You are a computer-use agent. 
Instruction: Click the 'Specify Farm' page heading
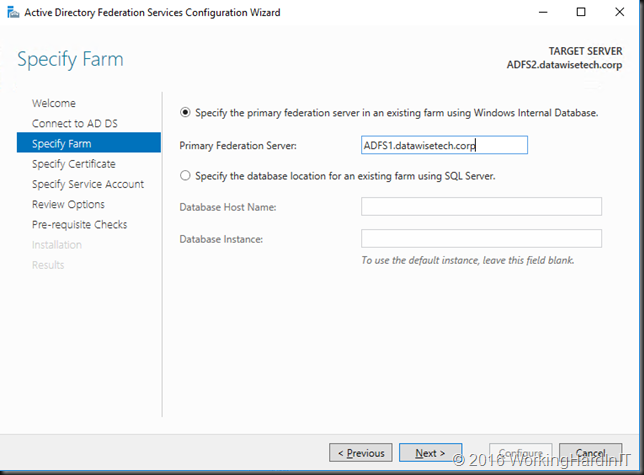70,59
